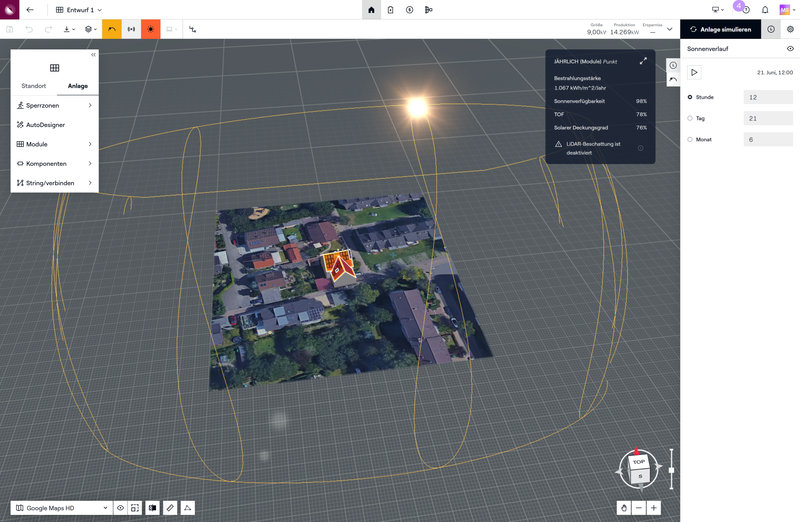Open Google Maps HD imagery dropdown

61,508
